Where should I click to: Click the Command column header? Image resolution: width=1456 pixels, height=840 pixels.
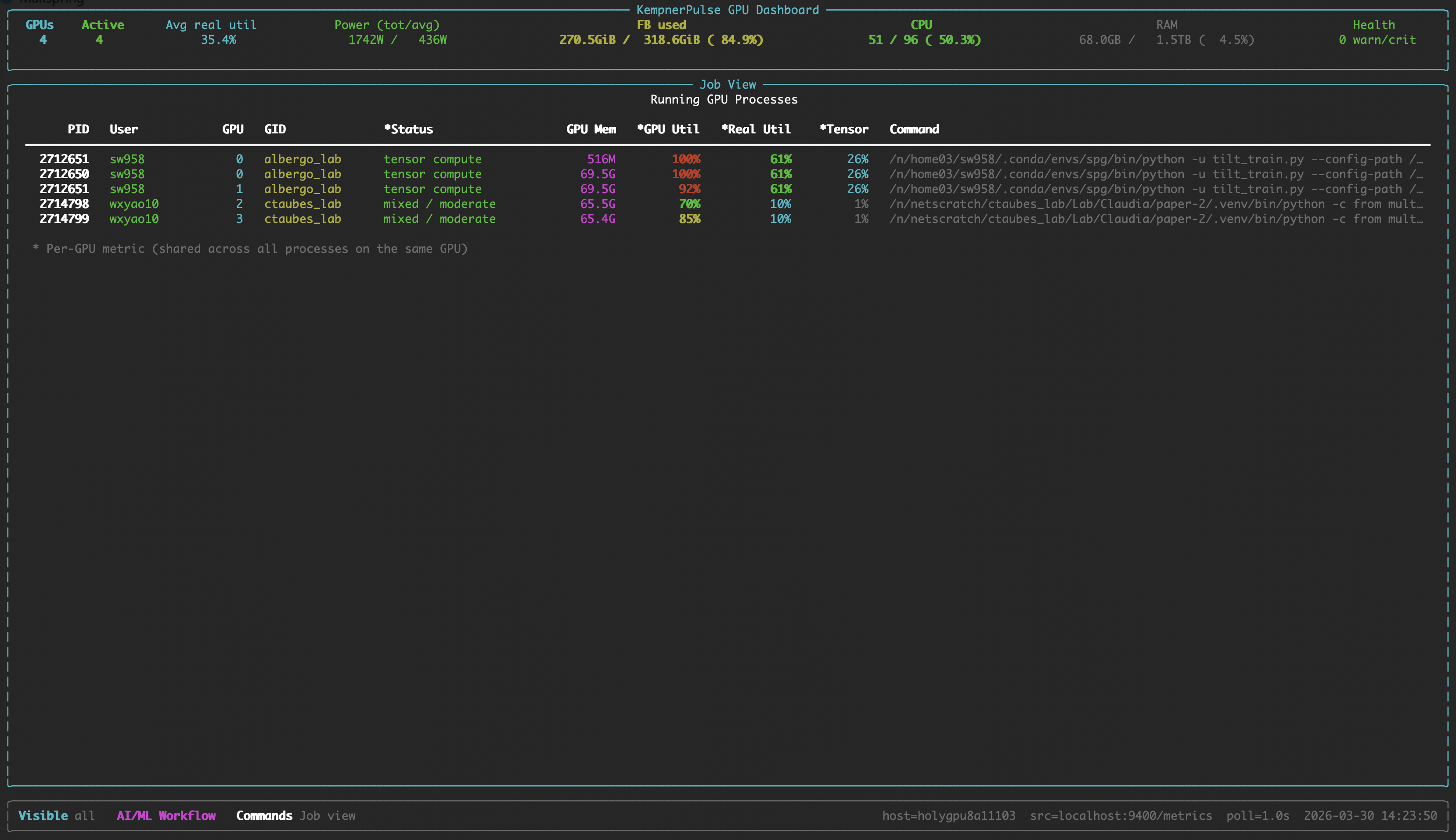914,129
